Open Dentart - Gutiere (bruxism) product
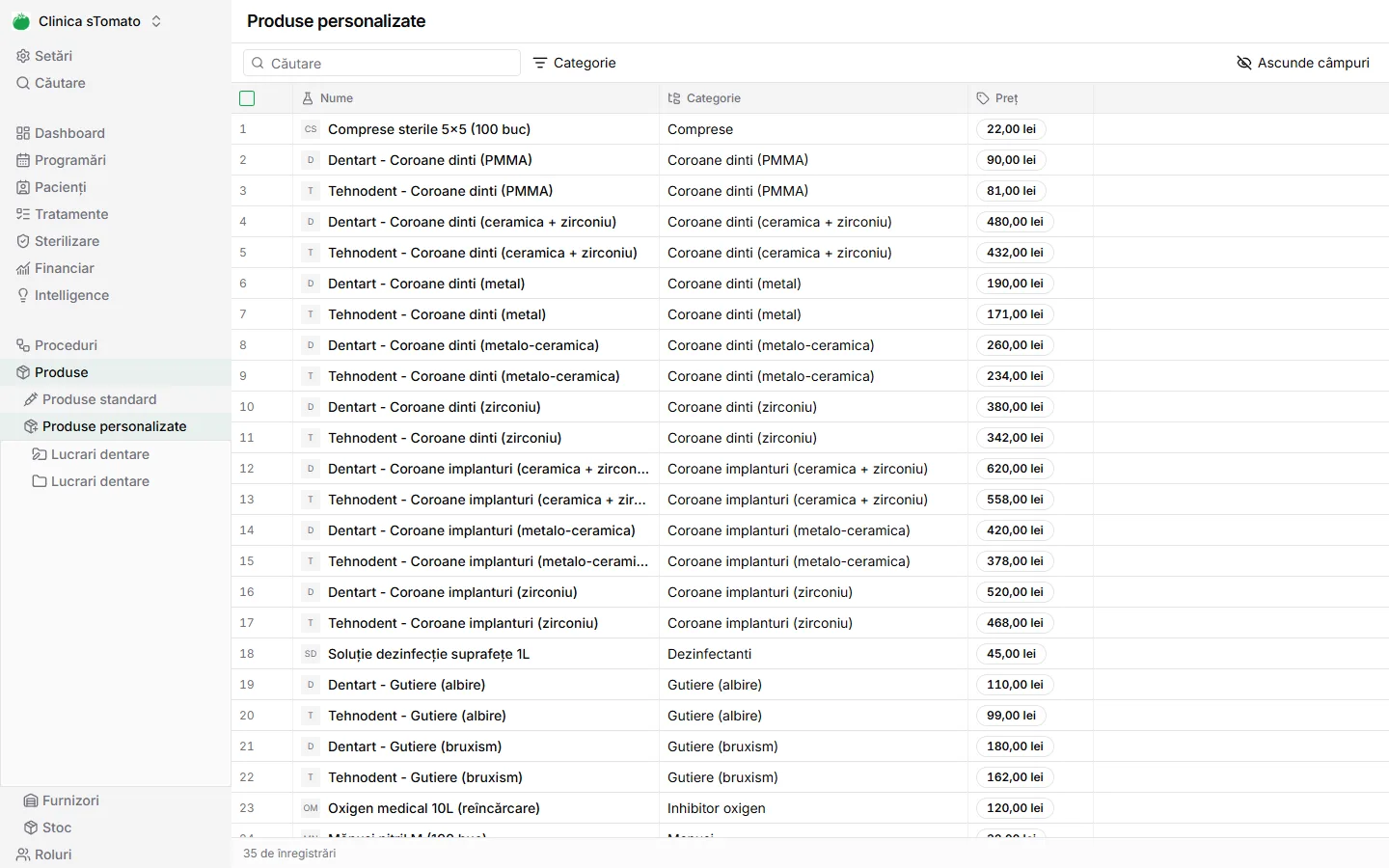This screenshot has width=1389, height=868. coord(415,746)
